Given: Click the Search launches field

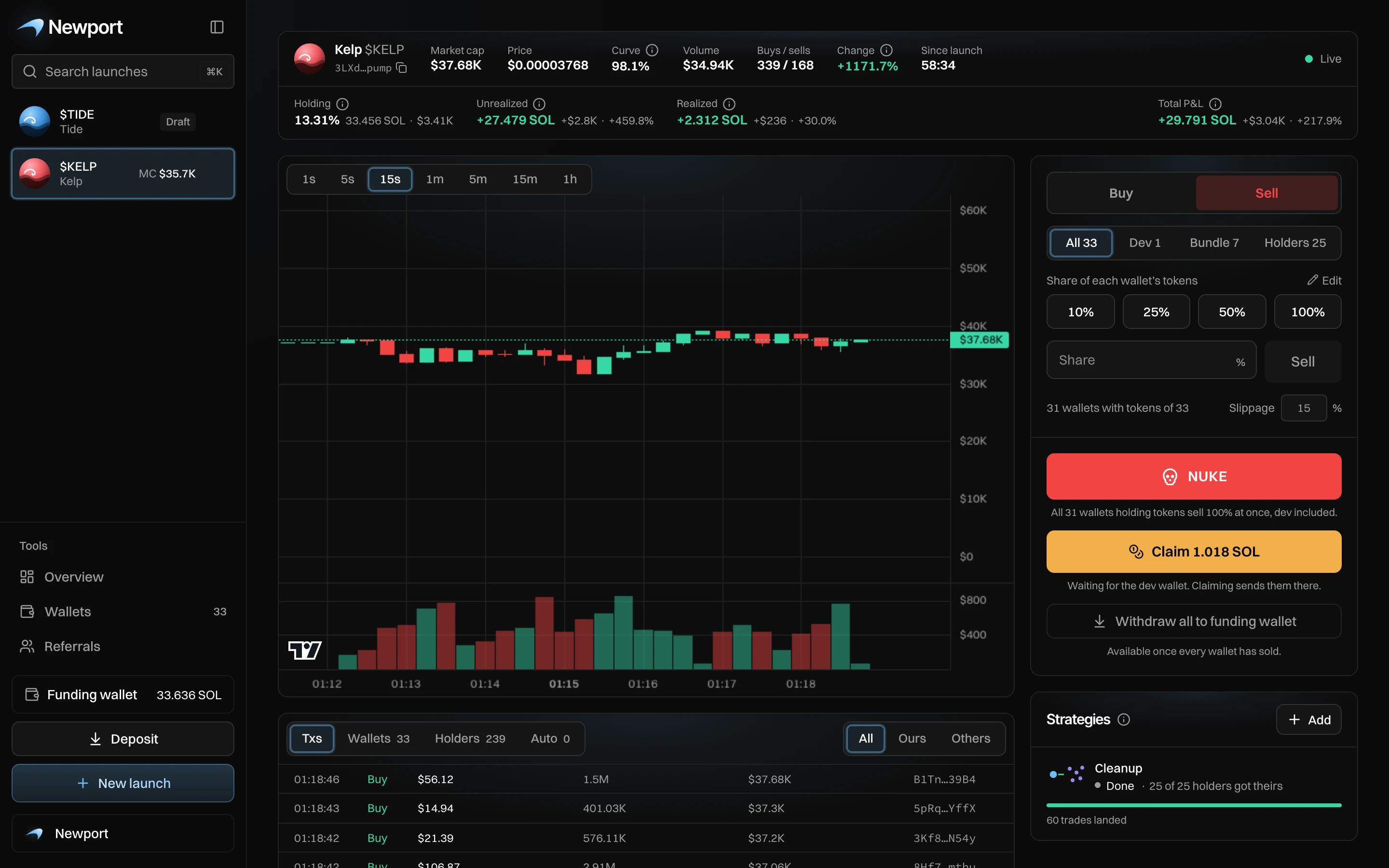Looking at the screenshot, I should pos(123,71).
